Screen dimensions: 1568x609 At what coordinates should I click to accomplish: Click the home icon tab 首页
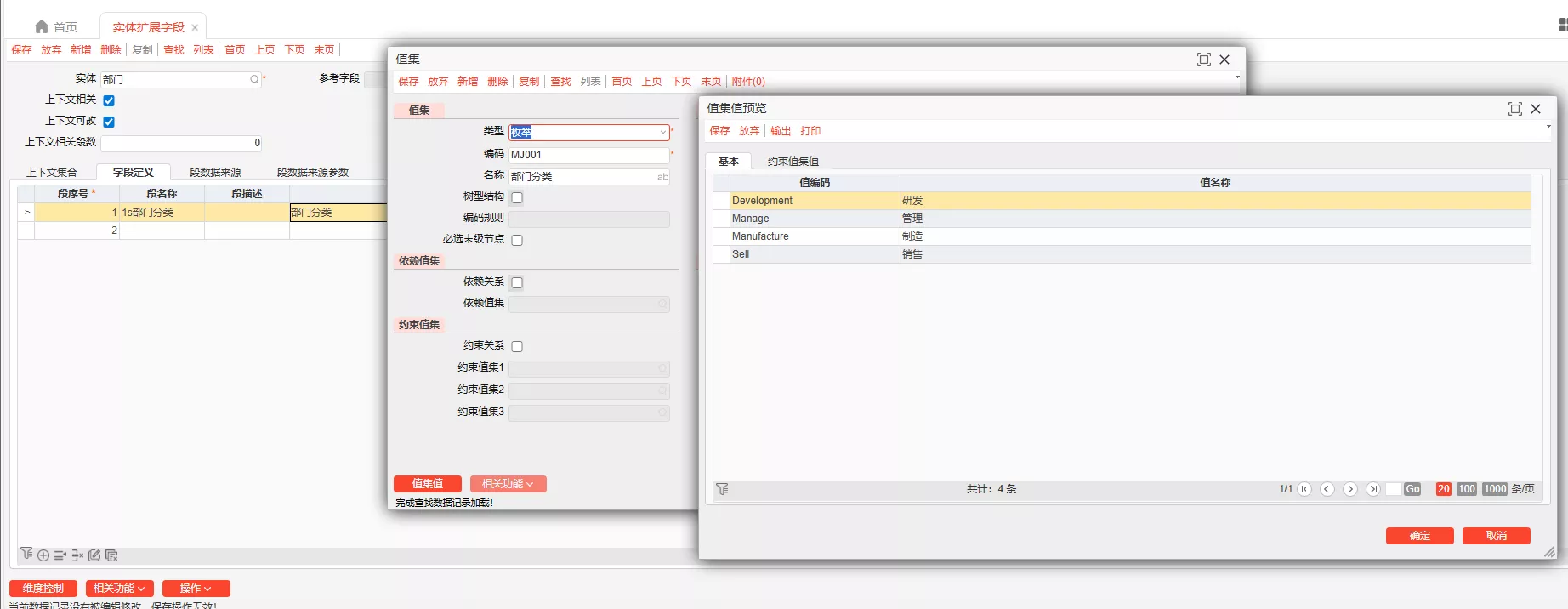click(55, 27)
